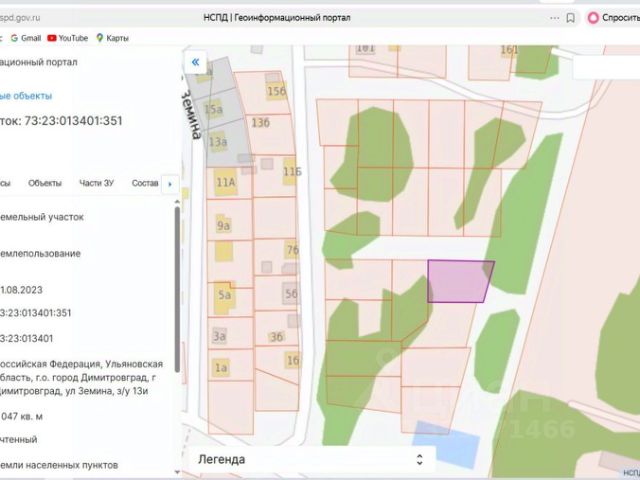Click the browser address bar URL
The width and height of the screenshot is (640, 480).
(x=20, y=18)
